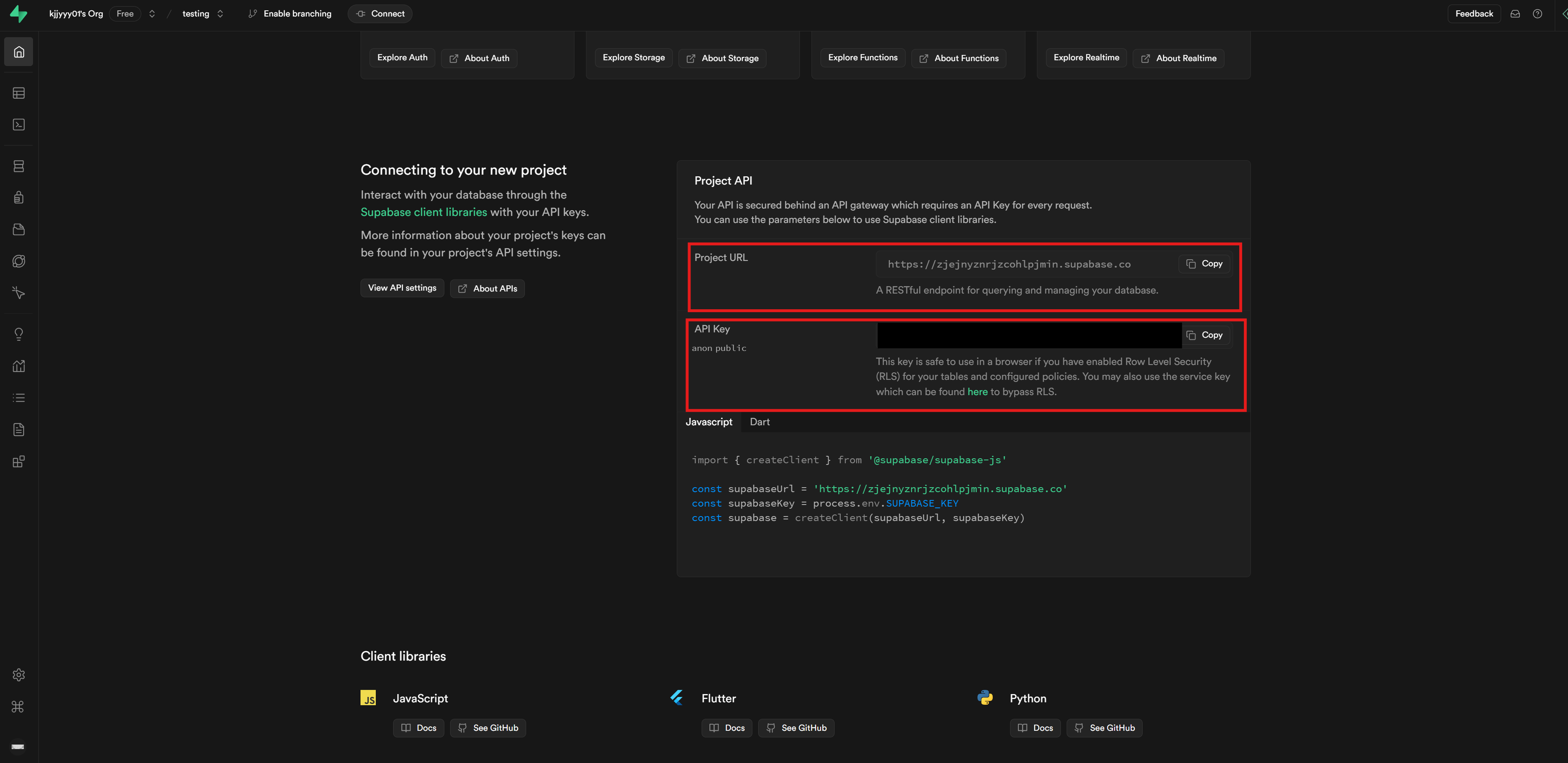Open Authentication lock icon in sidebar
Viewport: 1568px width, 763px height.
(x=19, y=197)
